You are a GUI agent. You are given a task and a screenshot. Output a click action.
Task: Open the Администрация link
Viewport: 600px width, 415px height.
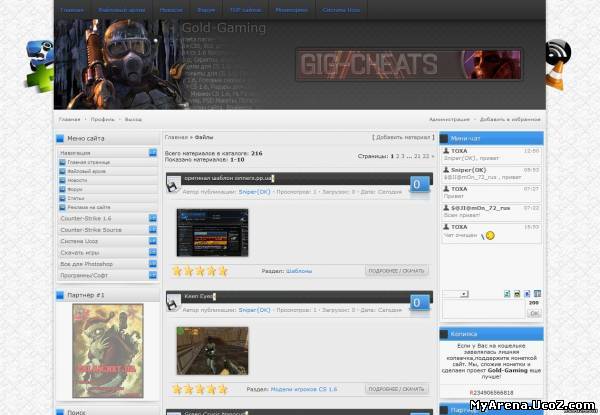coord(449,119)
